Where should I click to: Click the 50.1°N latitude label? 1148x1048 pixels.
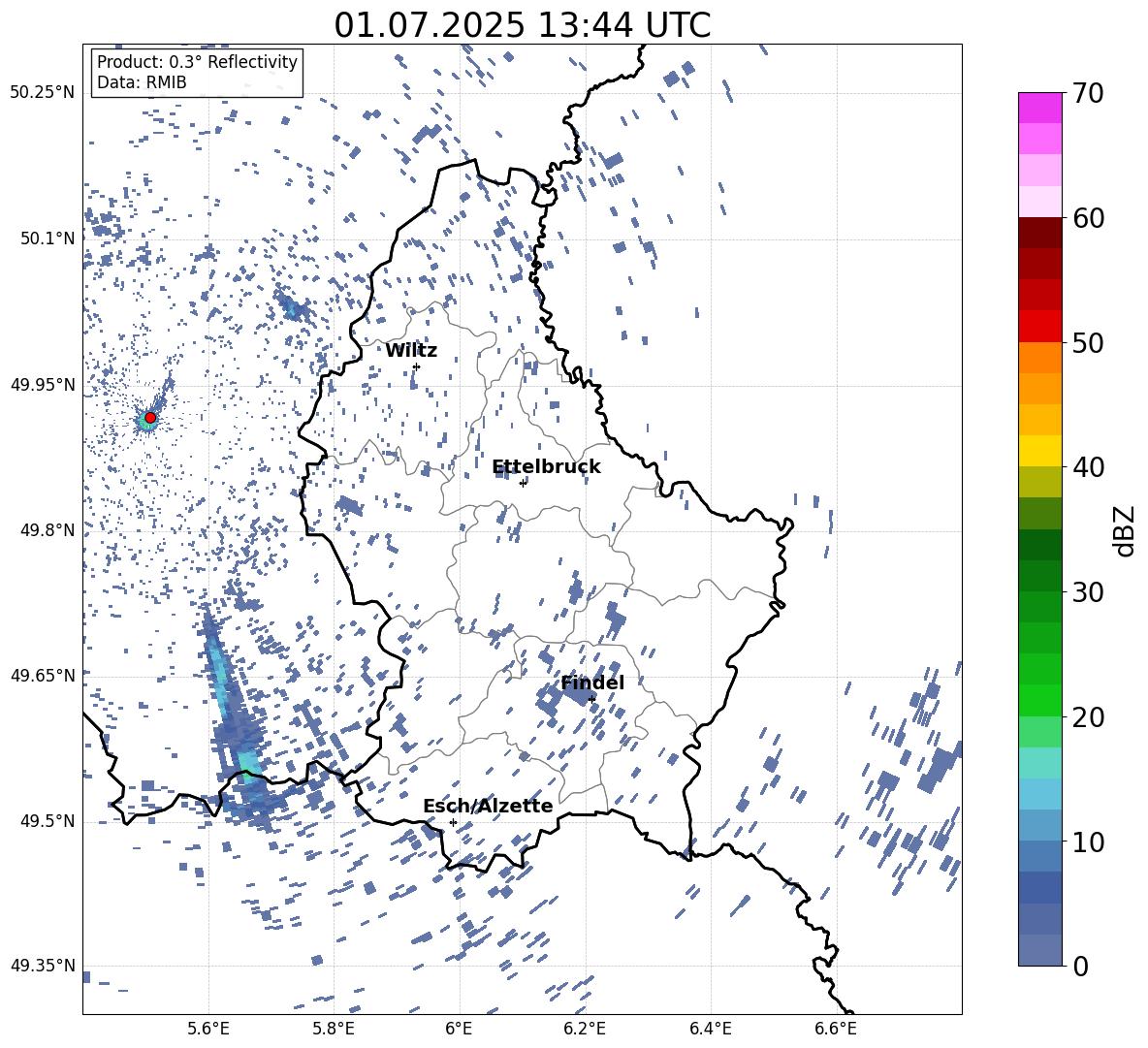pos(48,238)
